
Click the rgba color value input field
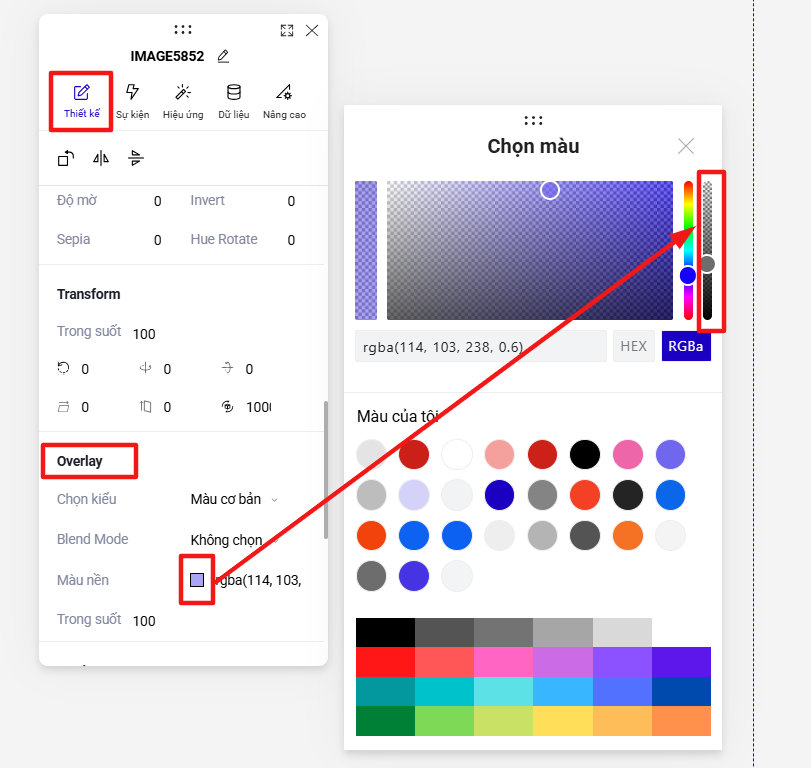coord(480,347)
